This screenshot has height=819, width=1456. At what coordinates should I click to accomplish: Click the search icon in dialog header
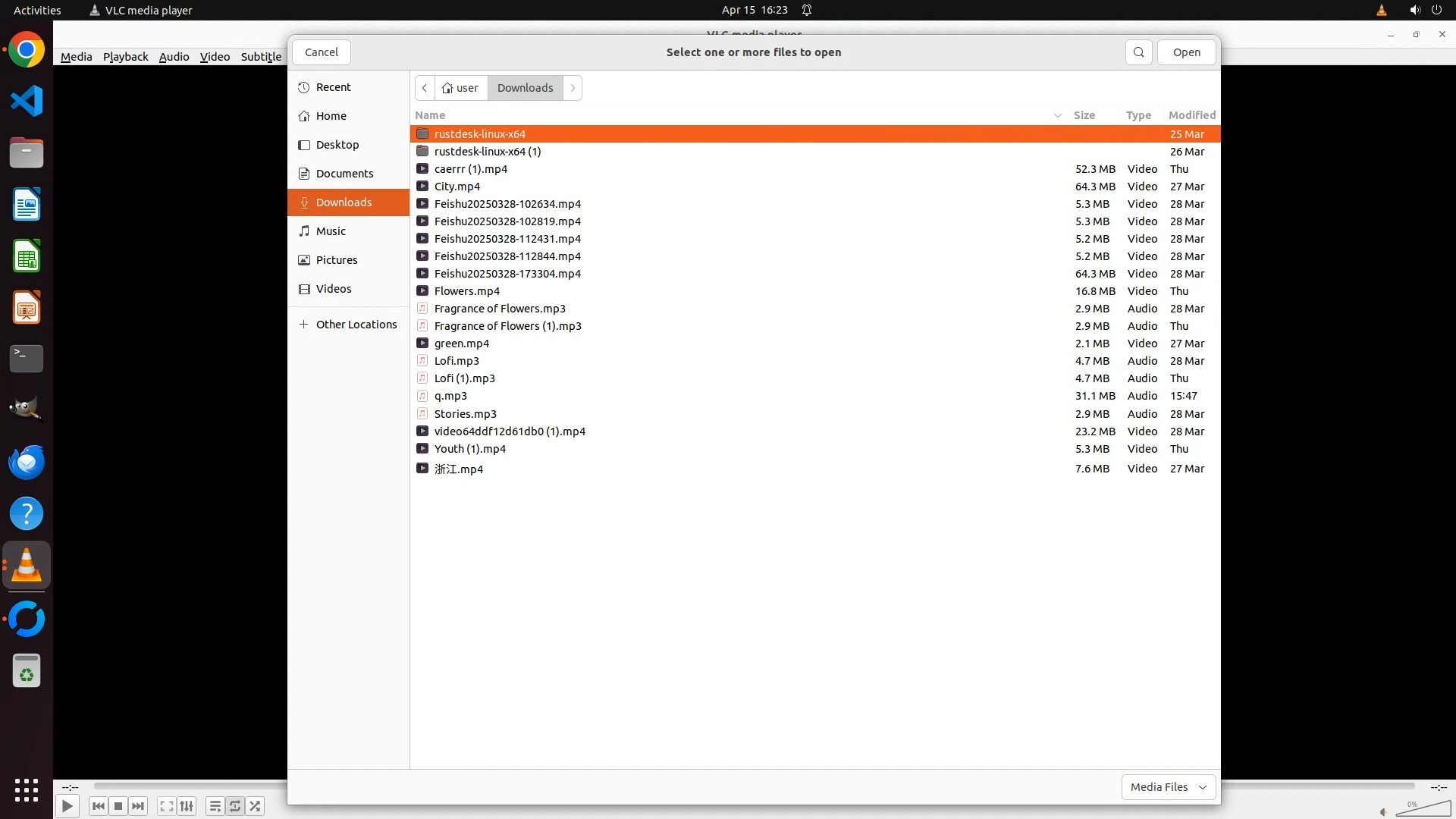tap(1138, 52)
